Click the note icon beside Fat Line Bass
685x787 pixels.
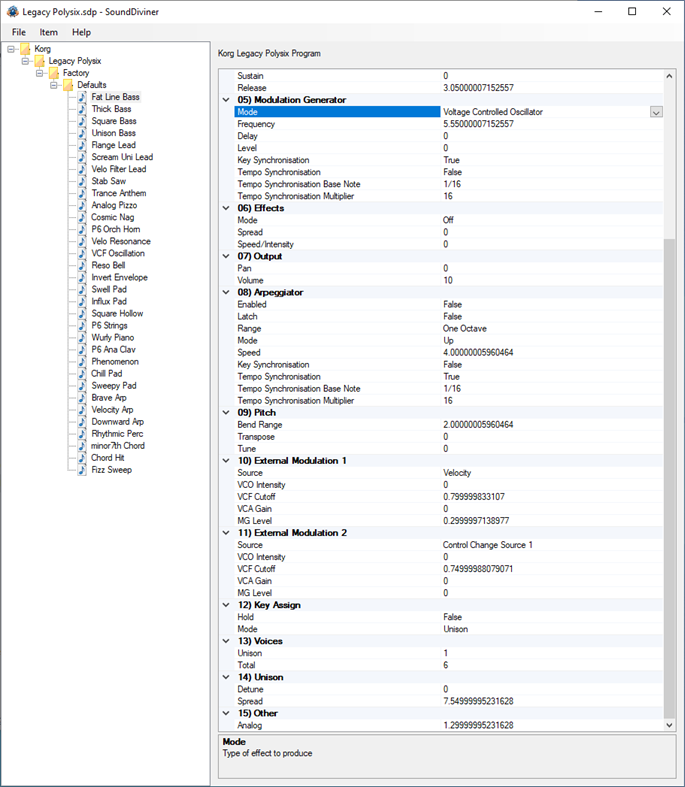[82, 97]
